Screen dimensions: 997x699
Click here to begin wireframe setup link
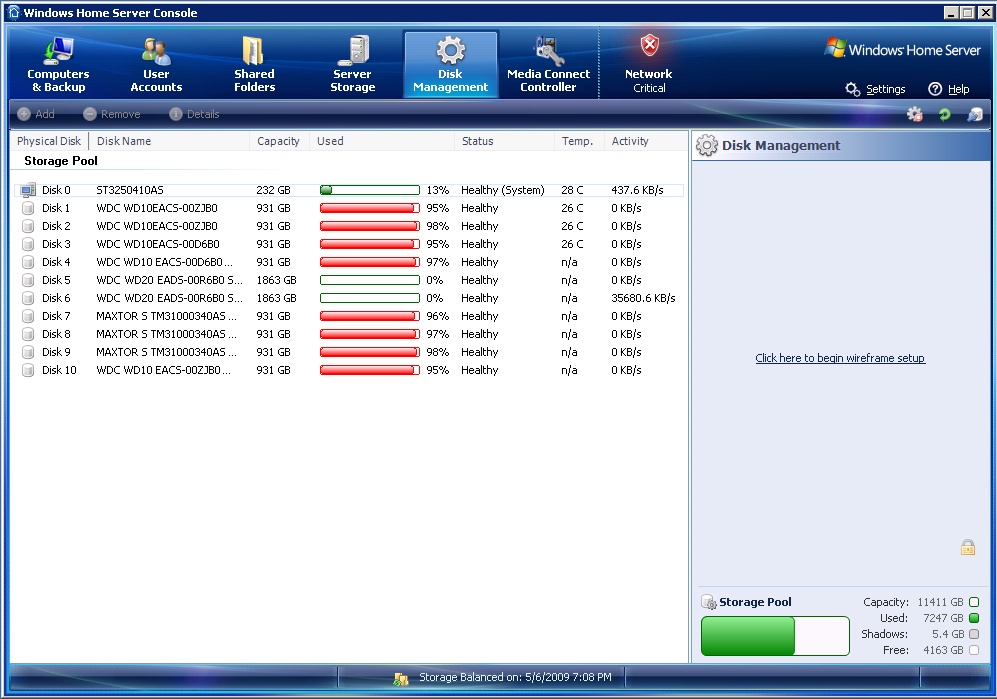pyautogui.click(x=840, y=358)
